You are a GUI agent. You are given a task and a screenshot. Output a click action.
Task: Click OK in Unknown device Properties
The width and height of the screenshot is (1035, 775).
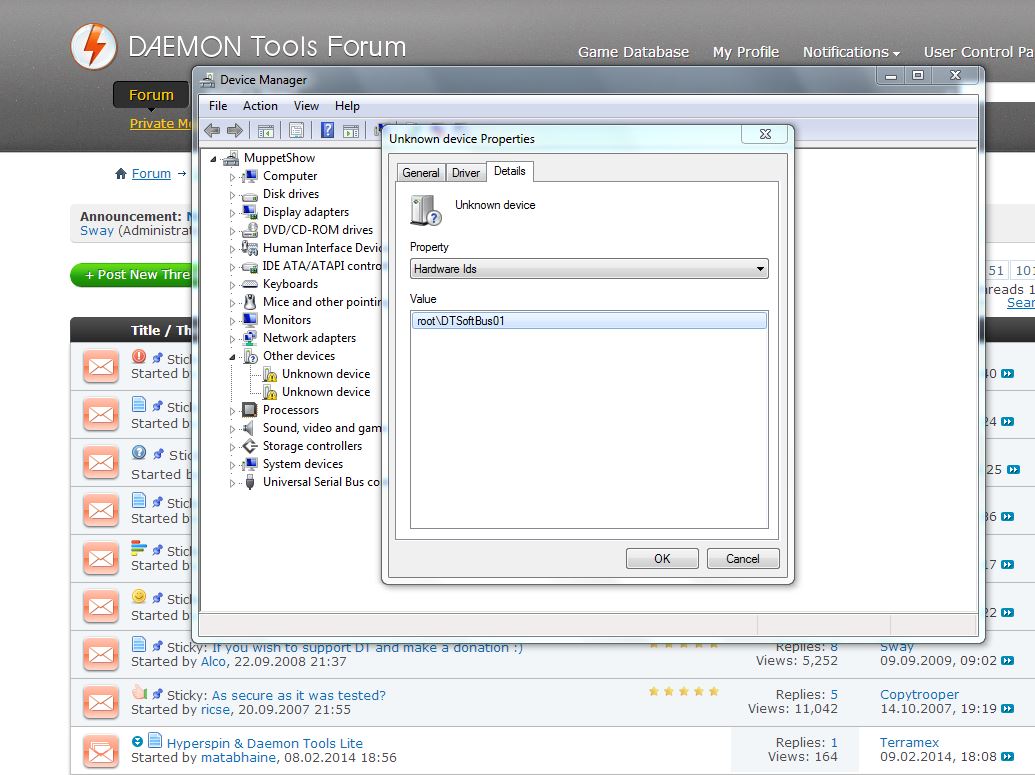tap(662, 559)
